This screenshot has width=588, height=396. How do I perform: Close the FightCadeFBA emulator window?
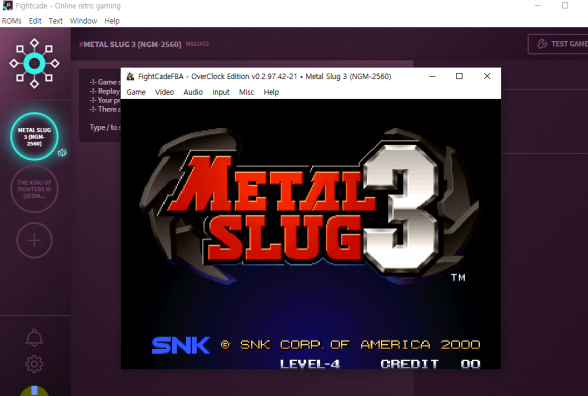(x=487, y=76)
